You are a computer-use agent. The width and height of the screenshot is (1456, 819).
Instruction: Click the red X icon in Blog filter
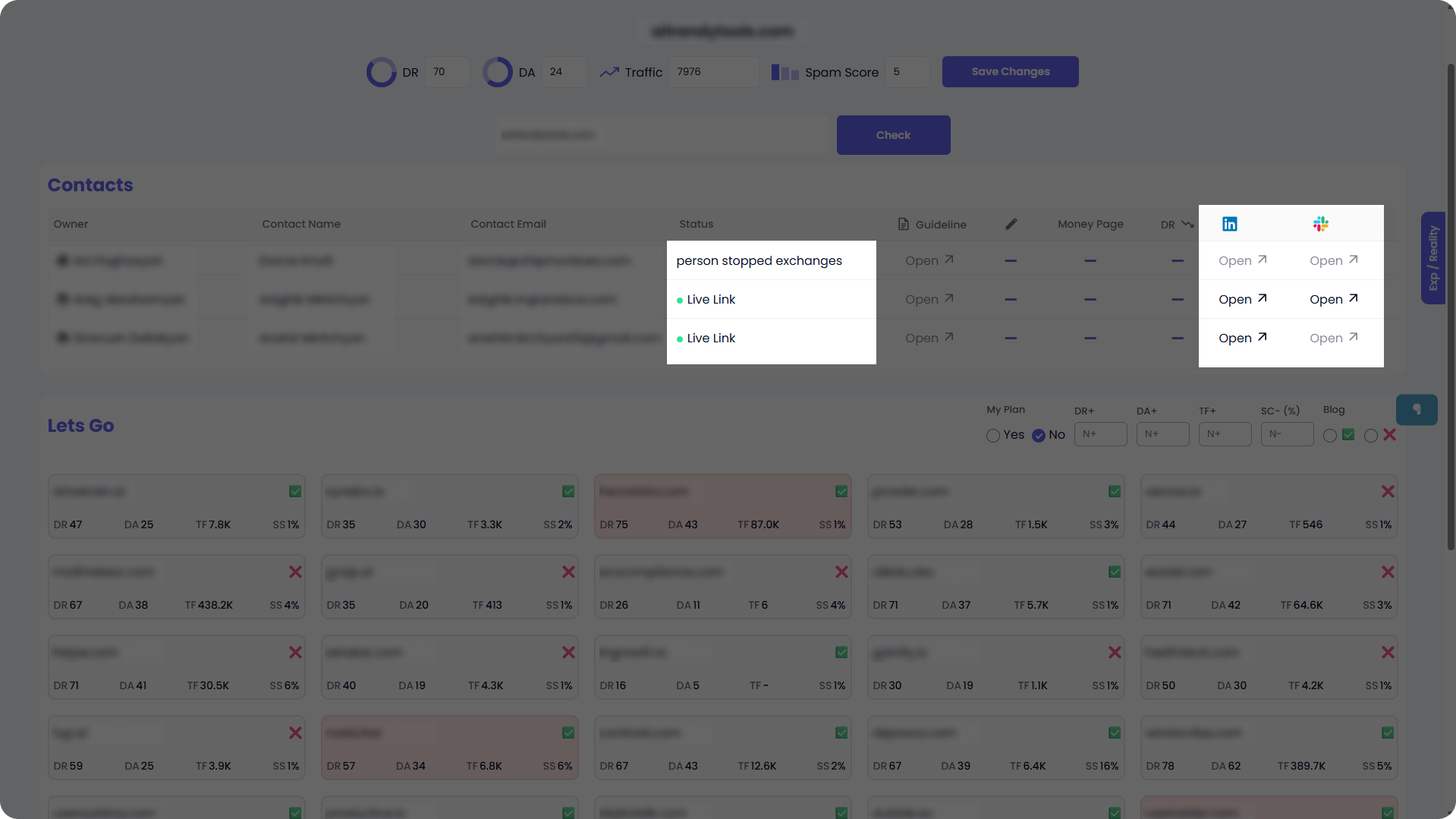coord(1389,435)
